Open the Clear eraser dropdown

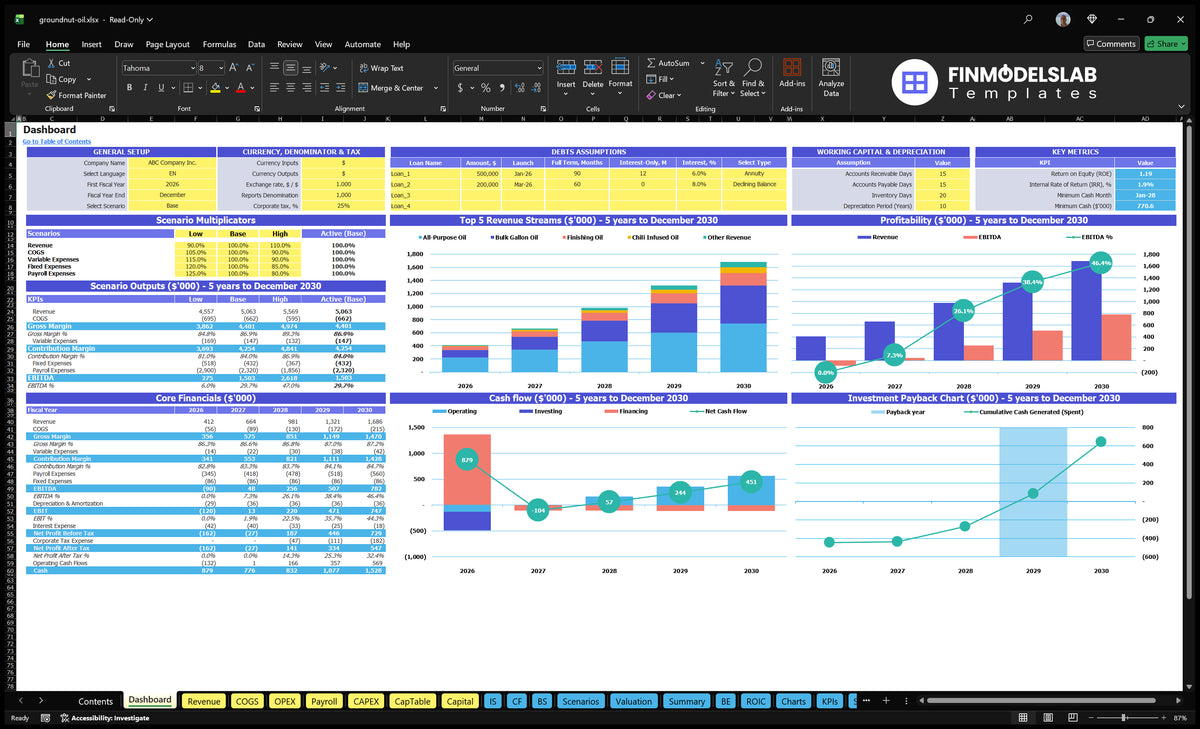click(x=664, y=95)
